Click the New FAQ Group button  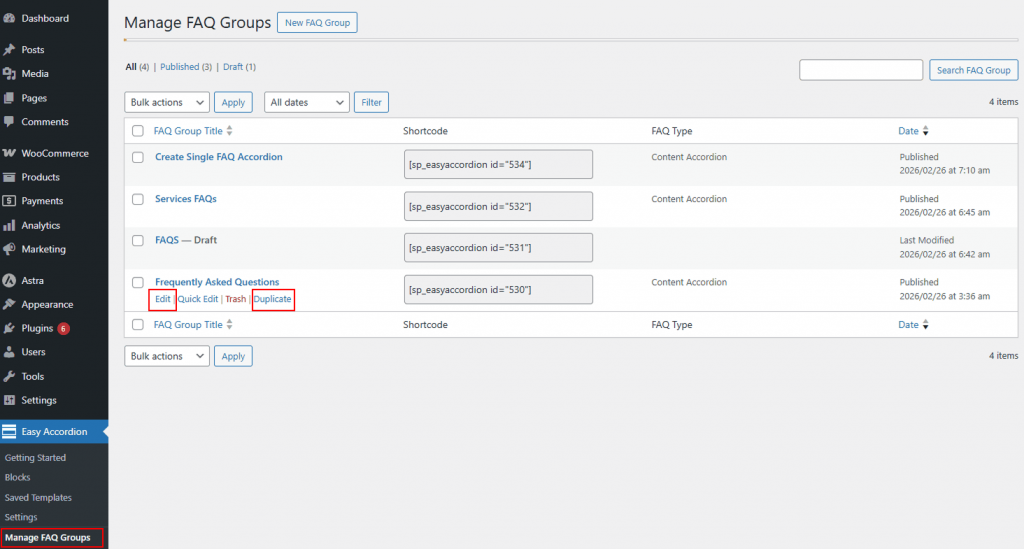(x=317, y=22)
